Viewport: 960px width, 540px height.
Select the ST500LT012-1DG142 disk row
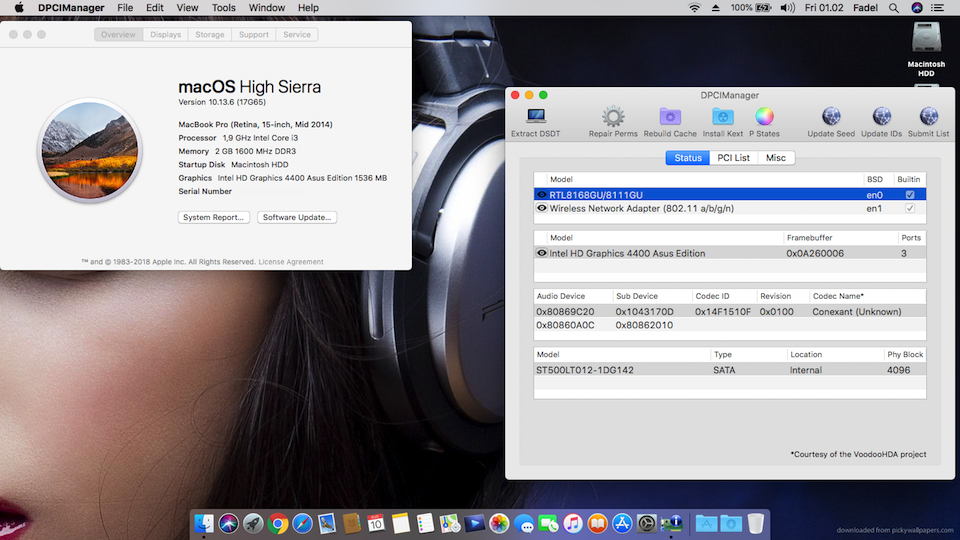tap(730, 370)
